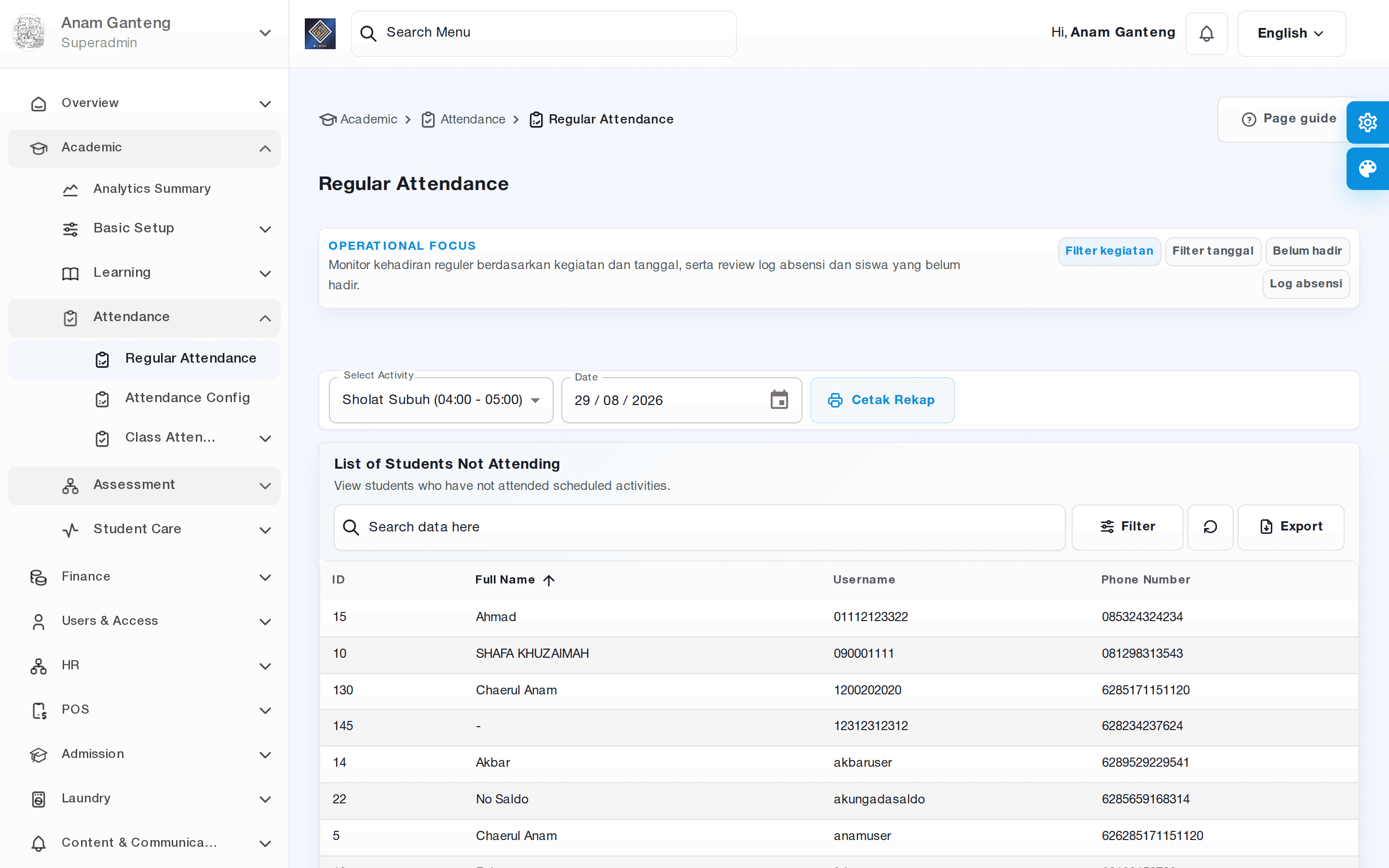Viewport: 1389px width, 868px height.
Task: Select the Belum hadir chip
Action: coord(1307,251)
